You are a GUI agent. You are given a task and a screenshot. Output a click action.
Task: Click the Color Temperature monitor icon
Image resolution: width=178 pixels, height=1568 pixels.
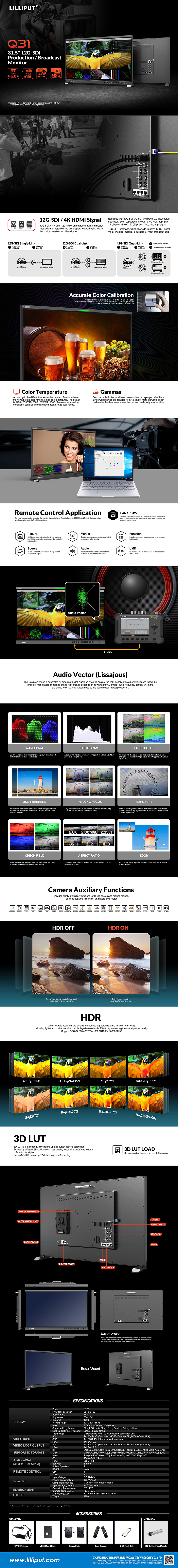pyautogui.click(x=16, y=392)
